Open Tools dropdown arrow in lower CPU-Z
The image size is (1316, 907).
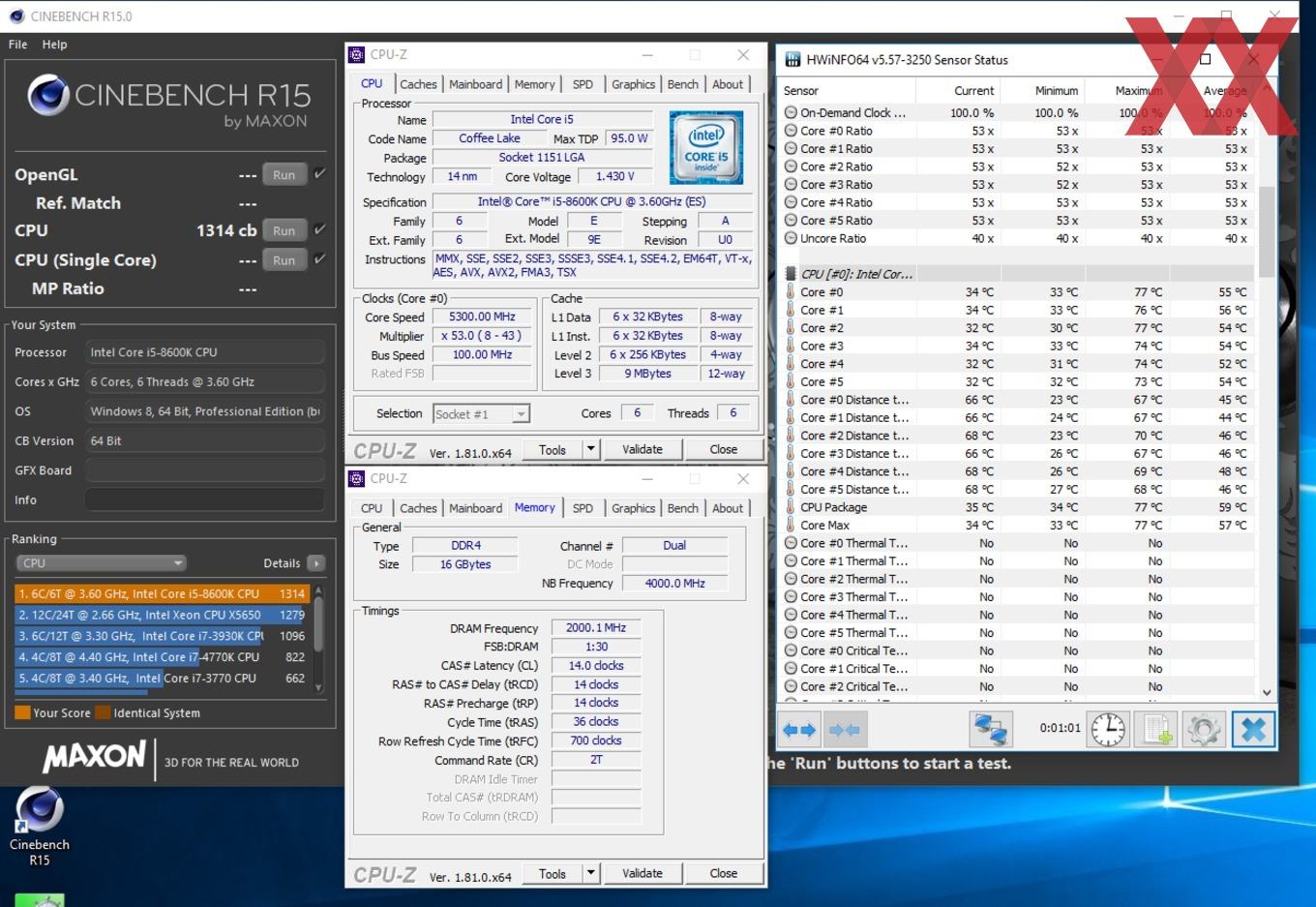[x=590, y=873]
